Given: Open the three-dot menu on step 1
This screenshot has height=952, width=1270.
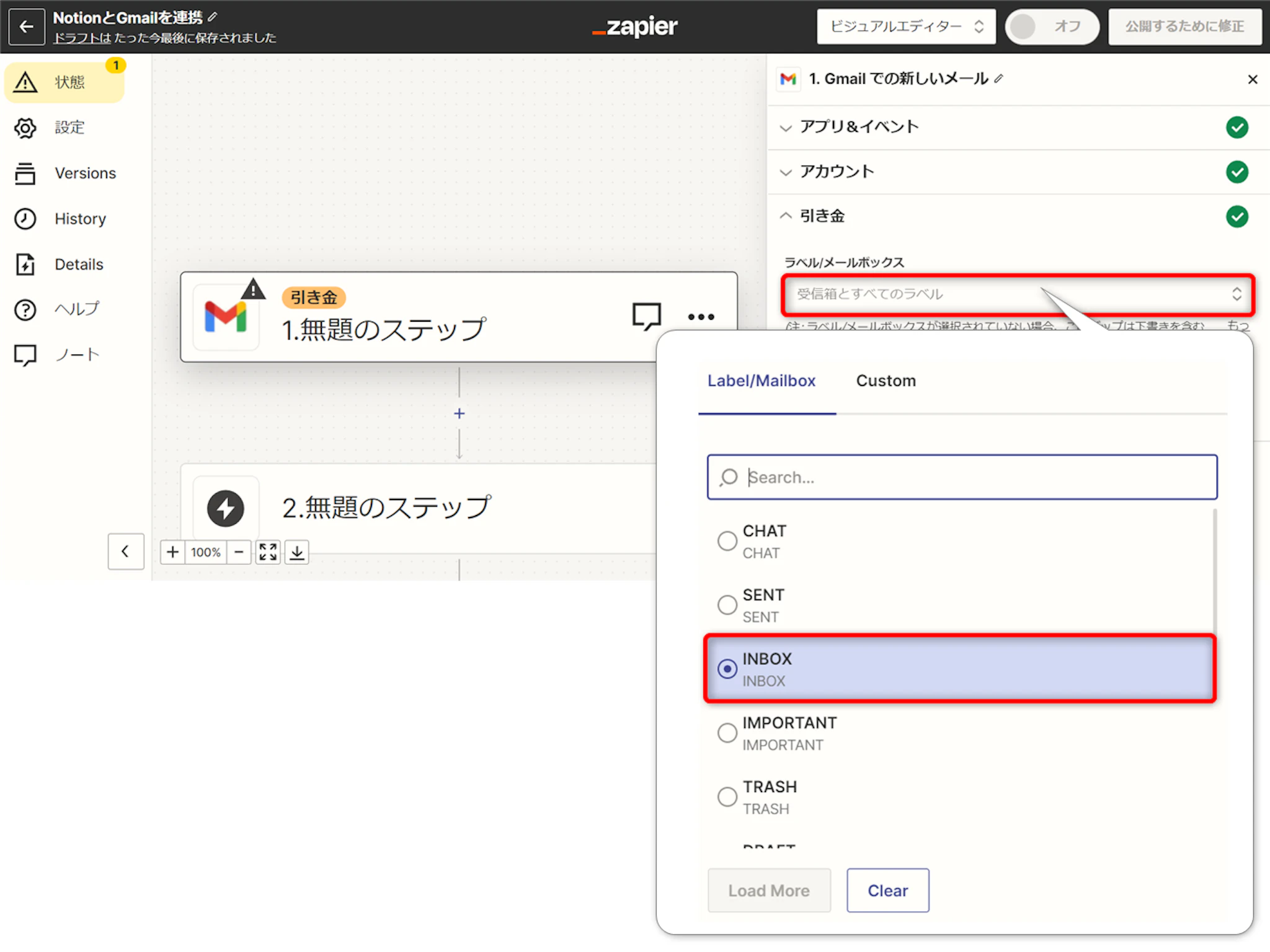Looking at the screenshot, I should click(701, 317).
